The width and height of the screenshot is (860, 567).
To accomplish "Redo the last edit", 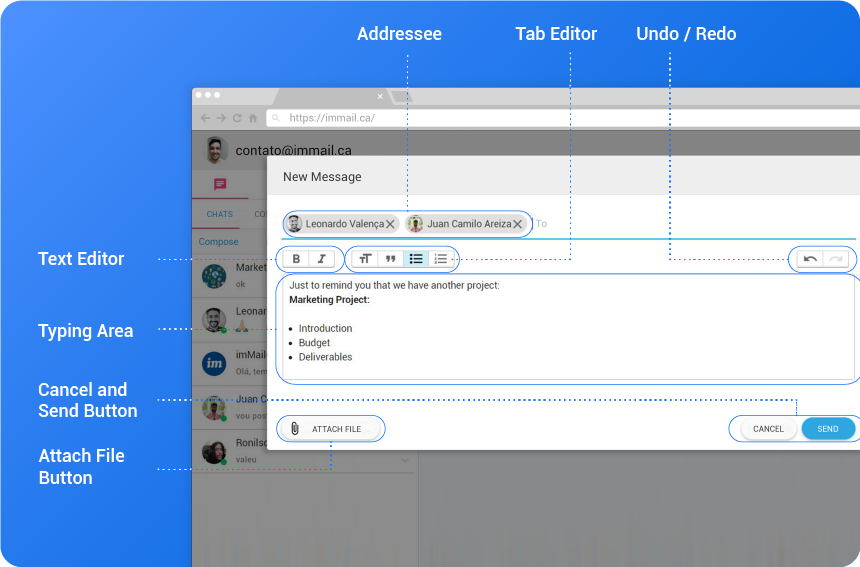I will pyautogui.click(x=836, y=259).
